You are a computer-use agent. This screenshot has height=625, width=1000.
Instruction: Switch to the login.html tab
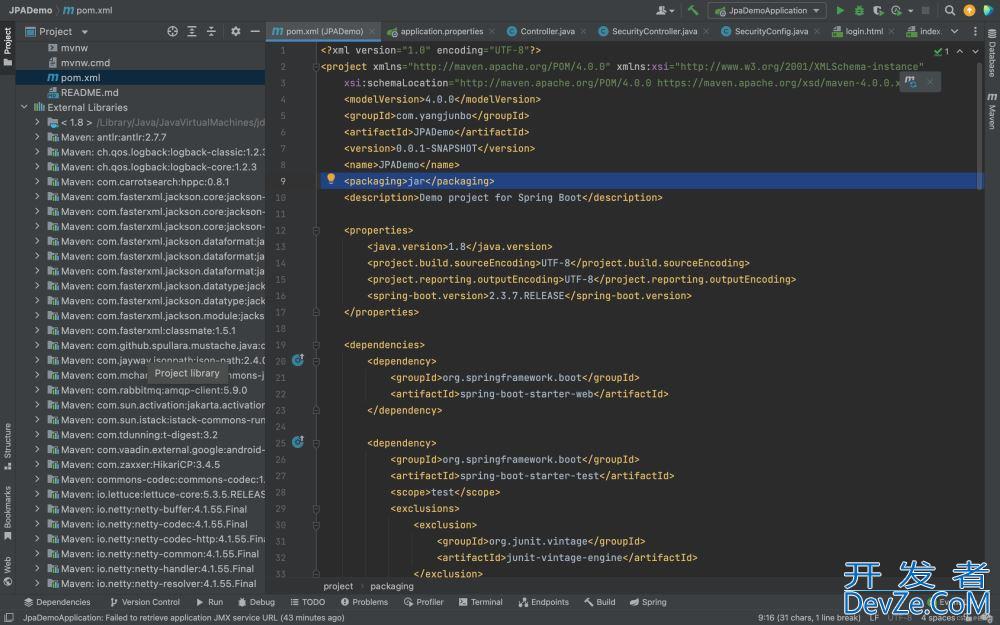864,31
